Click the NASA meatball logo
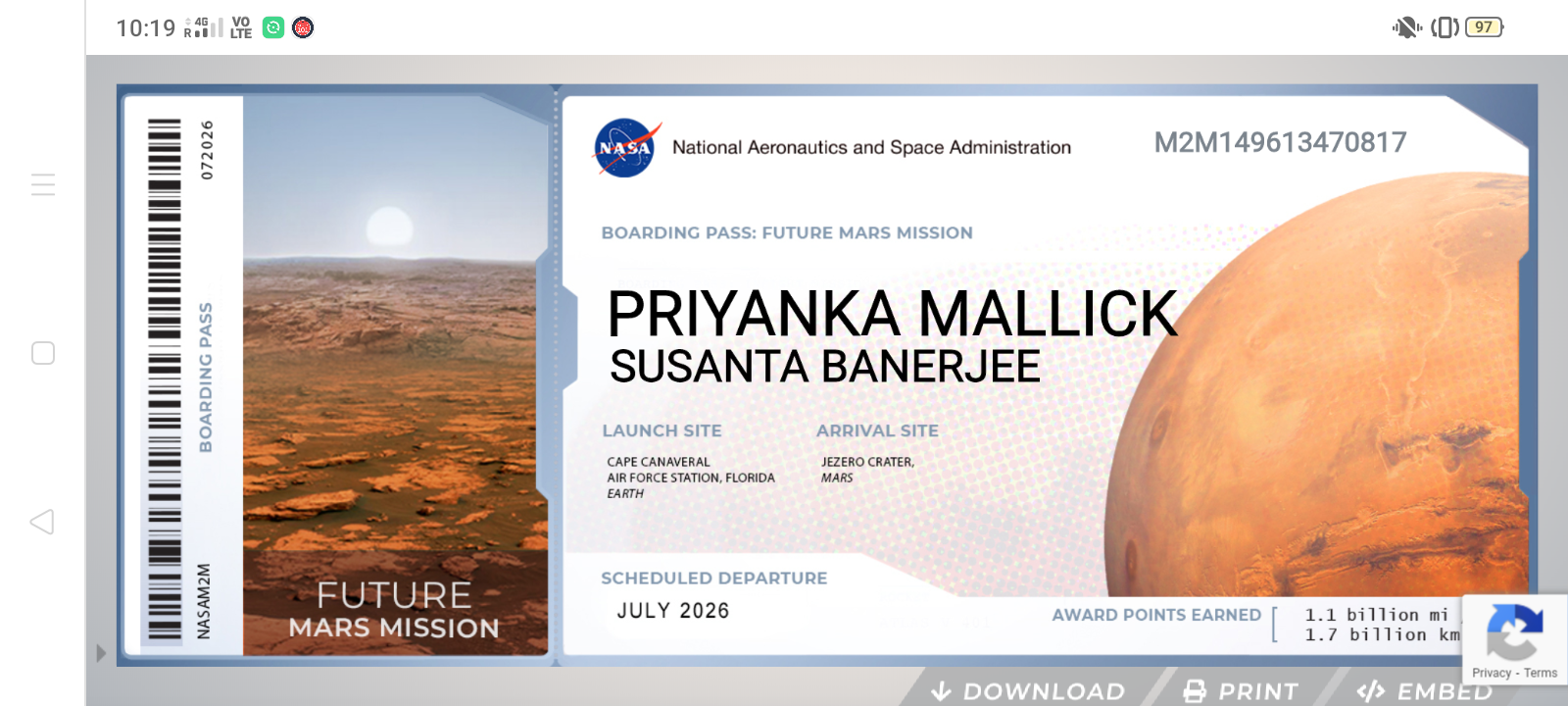 627,148
